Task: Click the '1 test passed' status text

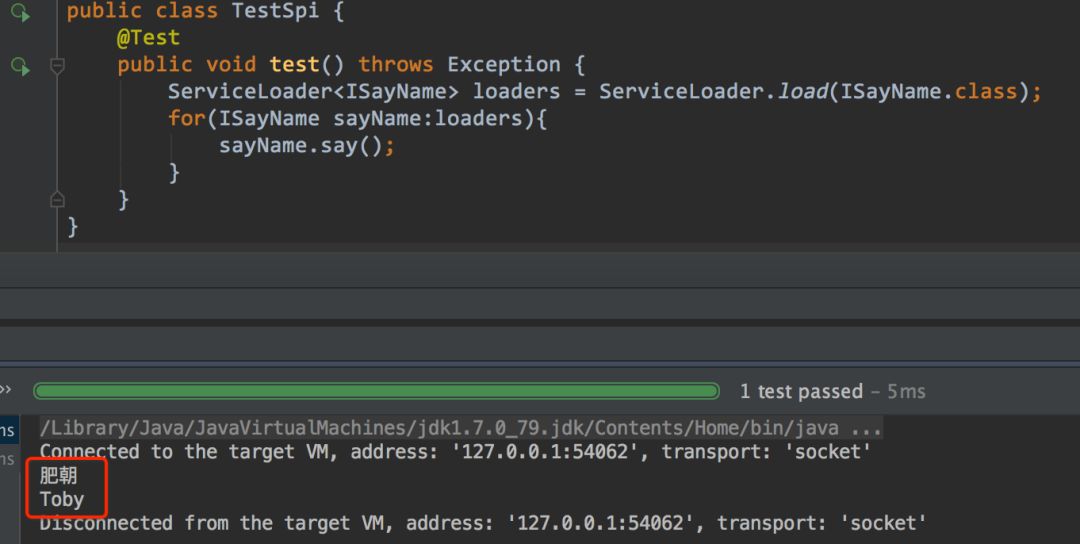Action: pyautogui.click(x=801, y=391)
